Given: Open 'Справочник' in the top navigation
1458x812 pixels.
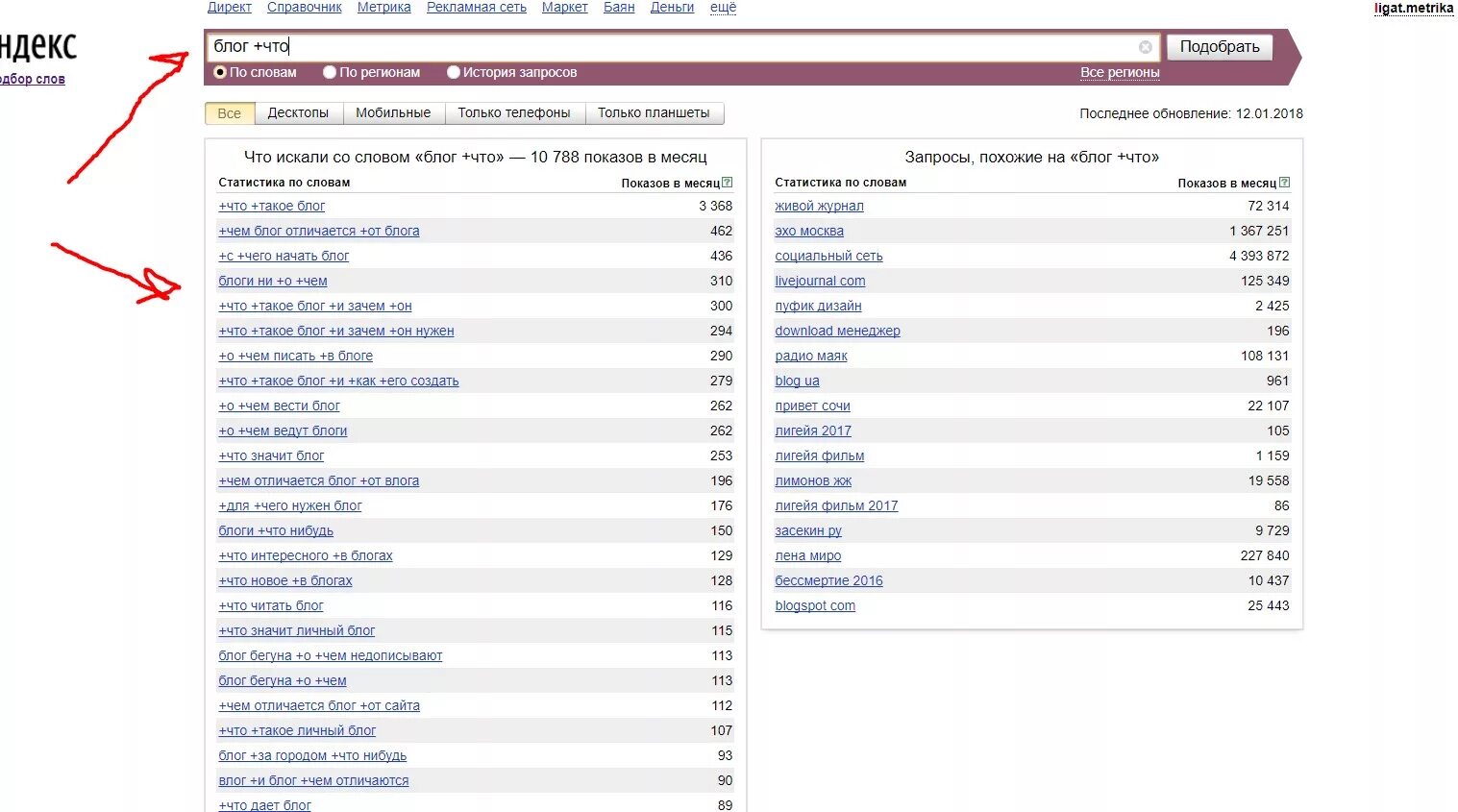Looking at the screenshot, I should click(x=305, y=7).
